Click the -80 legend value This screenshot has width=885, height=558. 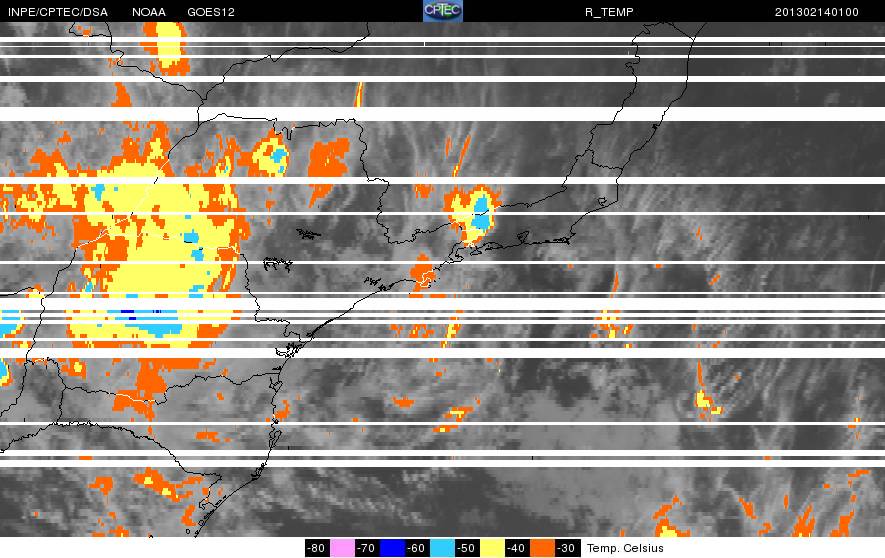click(x=317, y=548)
